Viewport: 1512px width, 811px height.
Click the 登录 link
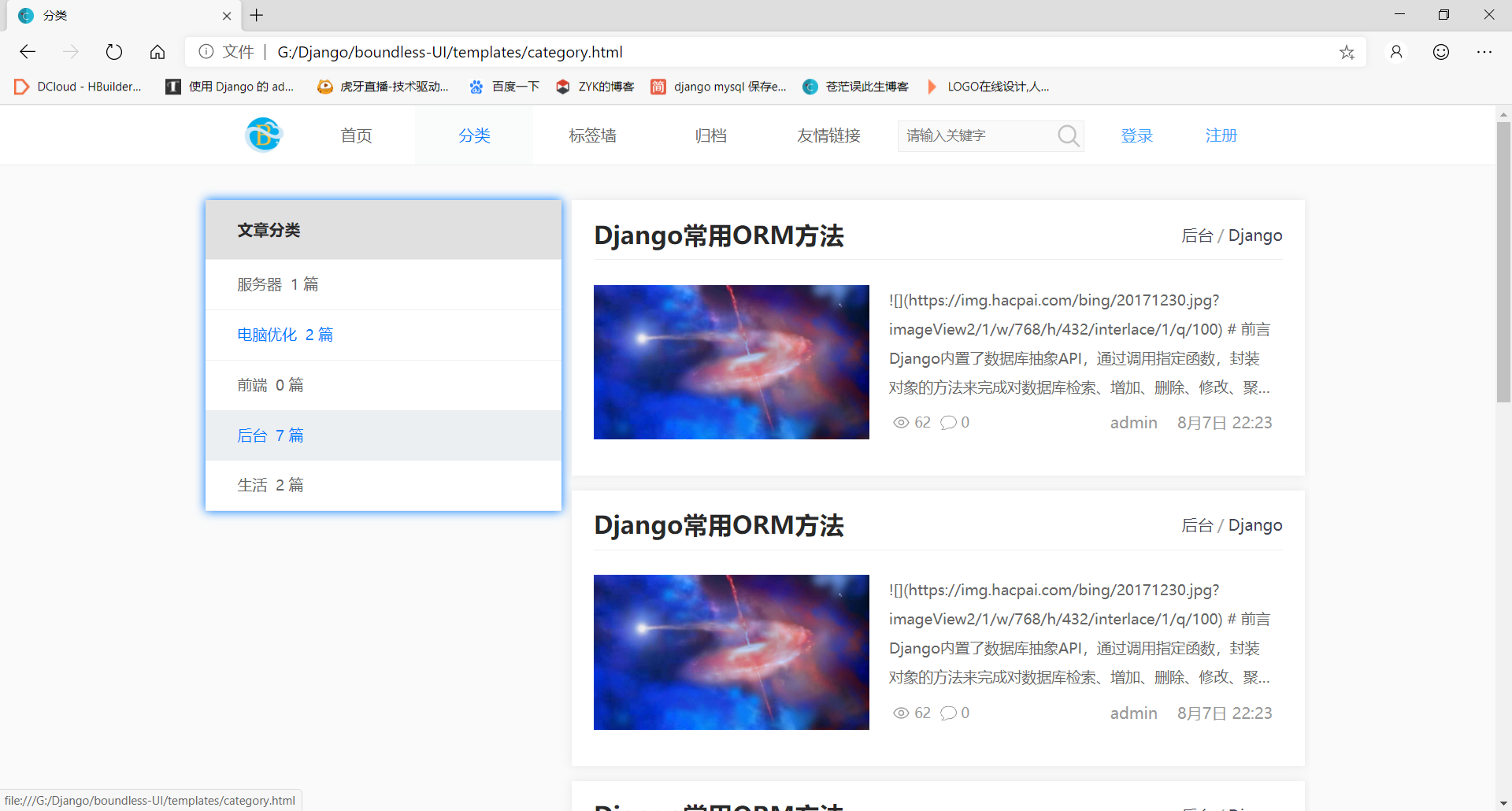coord(1136,135)
